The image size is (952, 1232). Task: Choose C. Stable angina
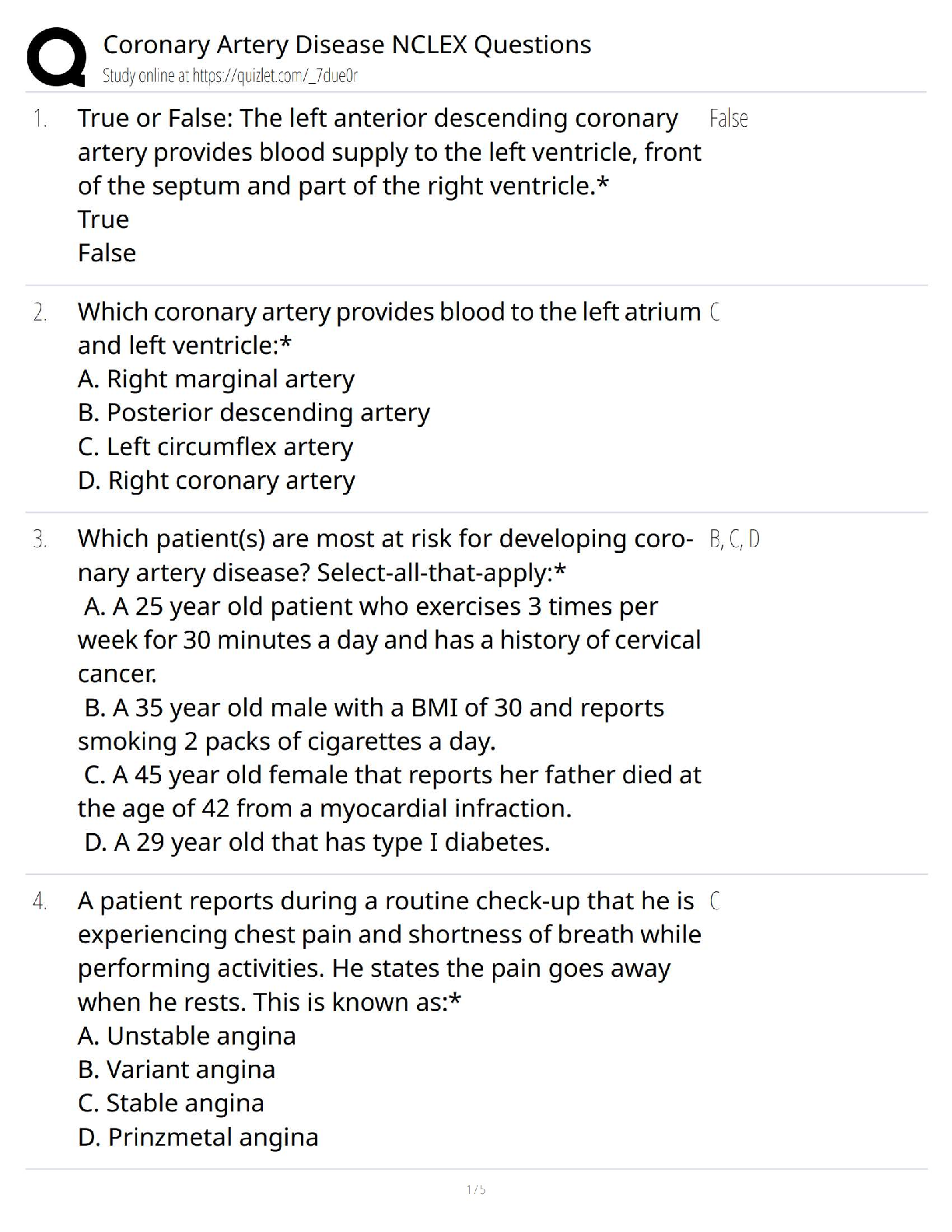171,1103
